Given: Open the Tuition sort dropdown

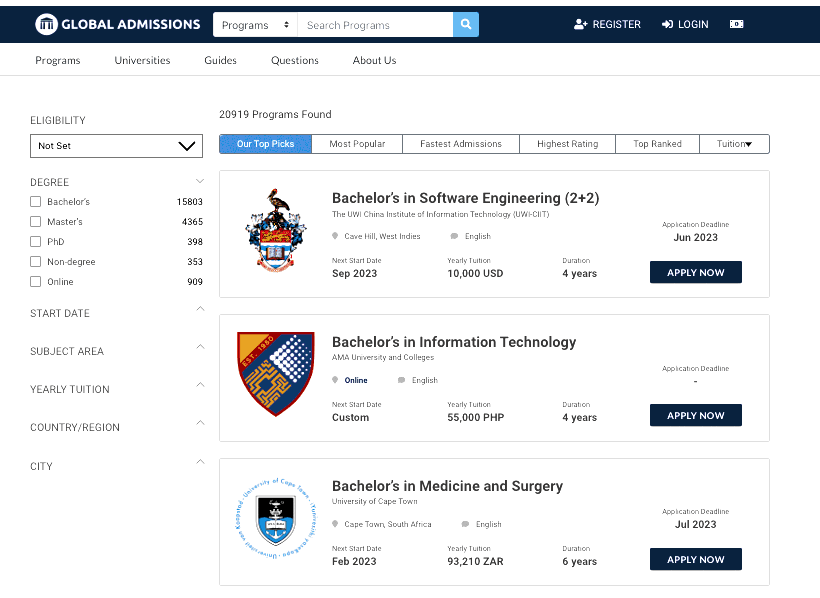Looking at the screenshot, I should coord(734,144).
